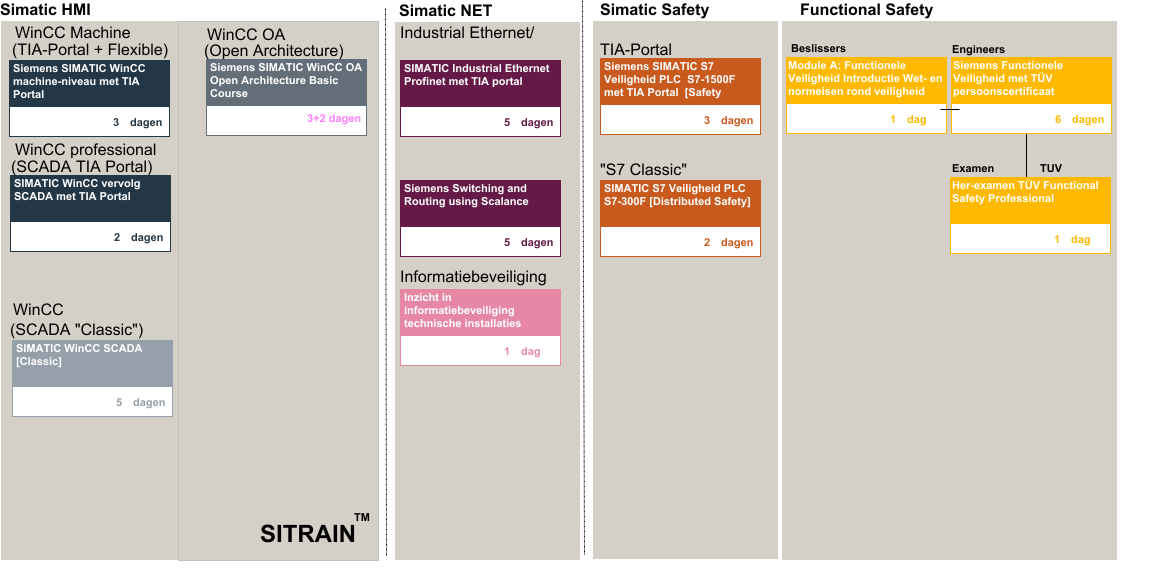The width and height of the screenshot is (1158, 580).
Task: Open the Module A Functionele Veiligheid Introductie course
Action: (x=866, y=80)
